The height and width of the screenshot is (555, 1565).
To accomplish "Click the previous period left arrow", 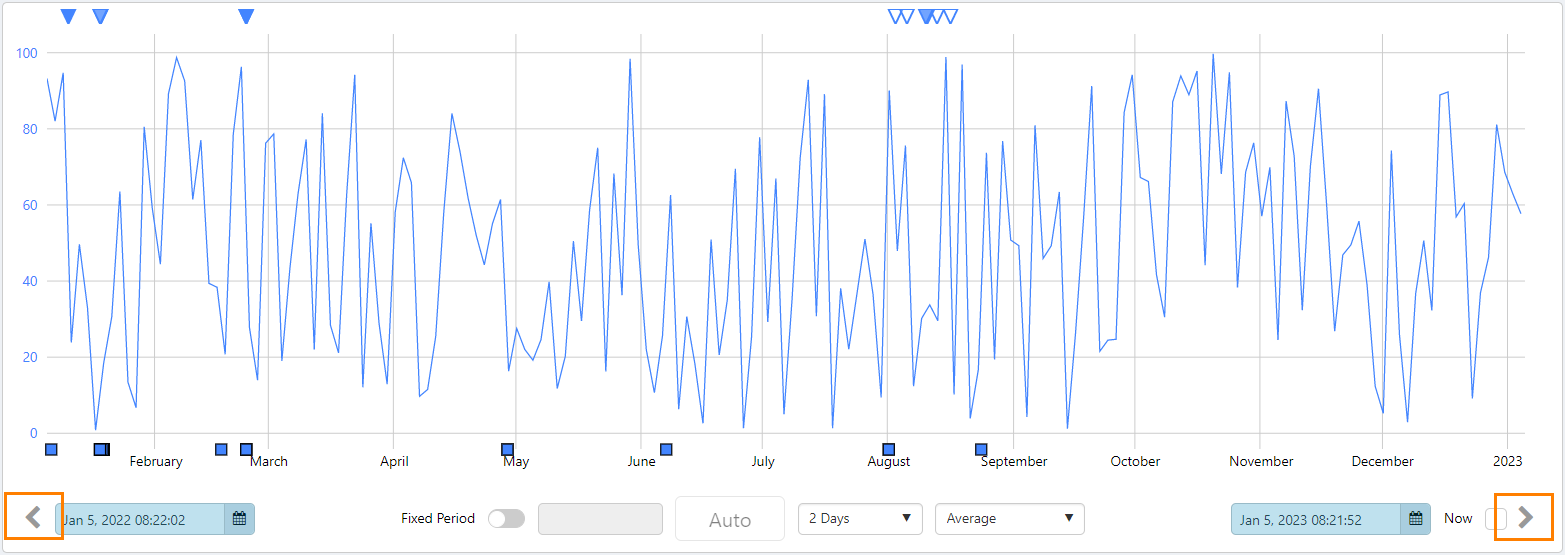I will (33, 517).
